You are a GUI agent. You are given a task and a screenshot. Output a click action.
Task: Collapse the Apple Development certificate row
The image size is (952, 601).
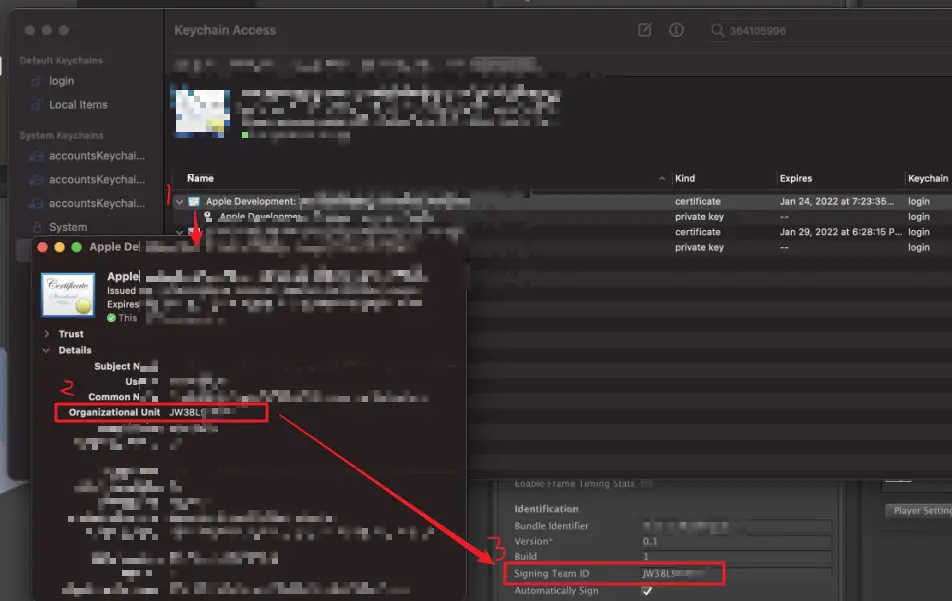pyautogui.click(x=179, y=202)
